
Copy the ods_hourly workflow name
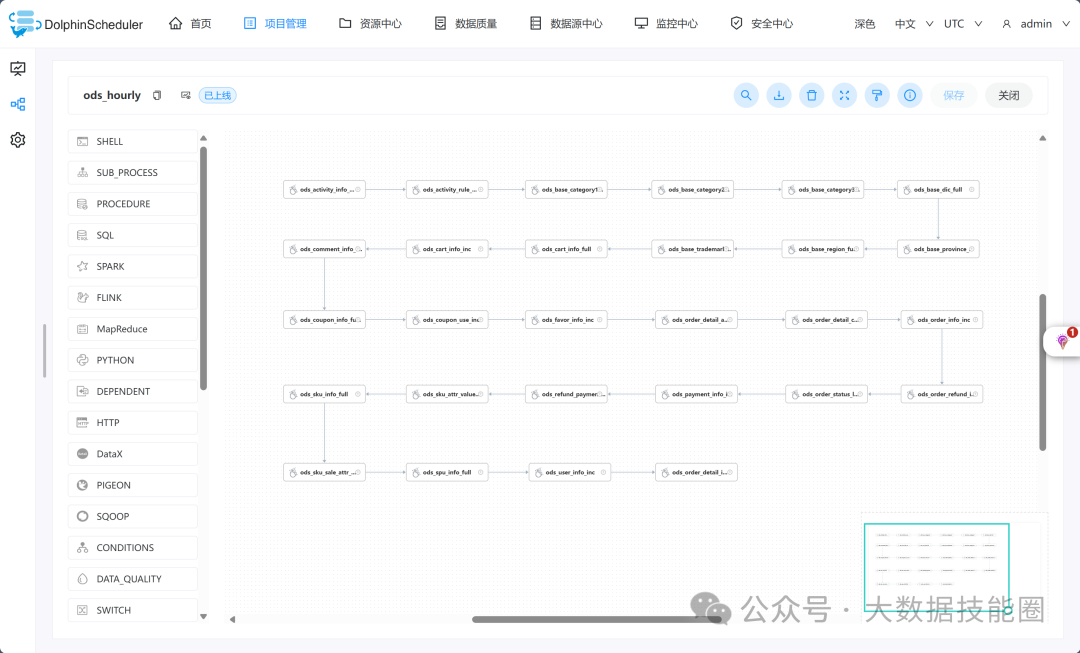(x=157, y=95)
